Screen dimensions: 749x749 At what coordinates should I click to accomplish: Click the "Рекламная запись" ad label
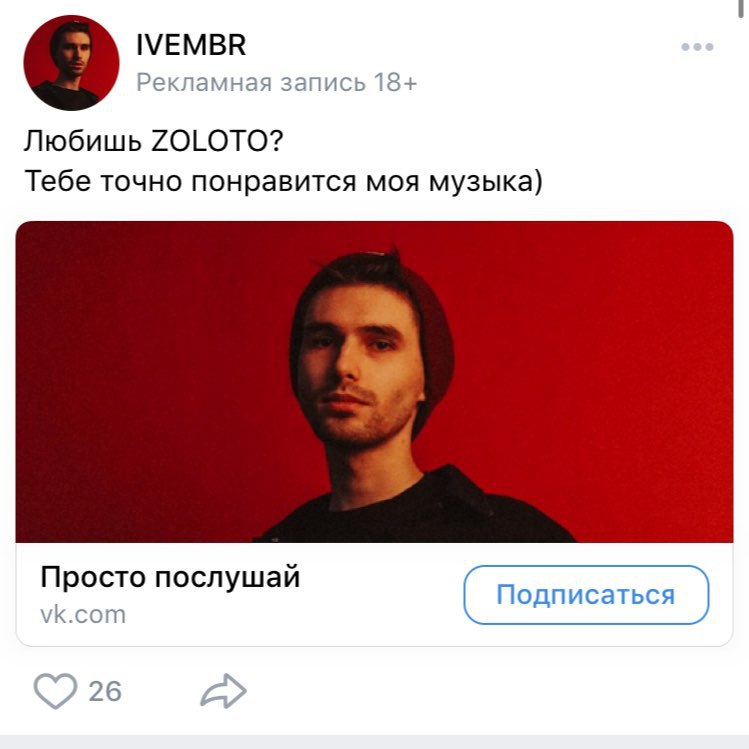[x=251, y=83]
